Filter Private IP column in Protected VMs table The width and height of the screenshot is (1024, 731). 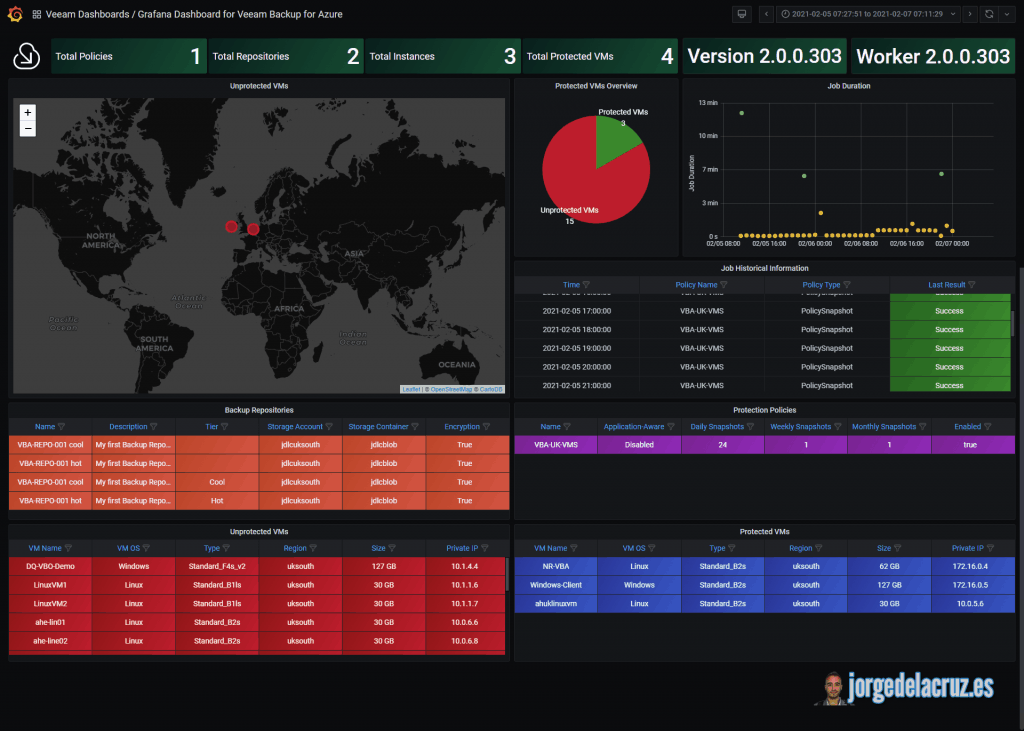click(990, 548)
